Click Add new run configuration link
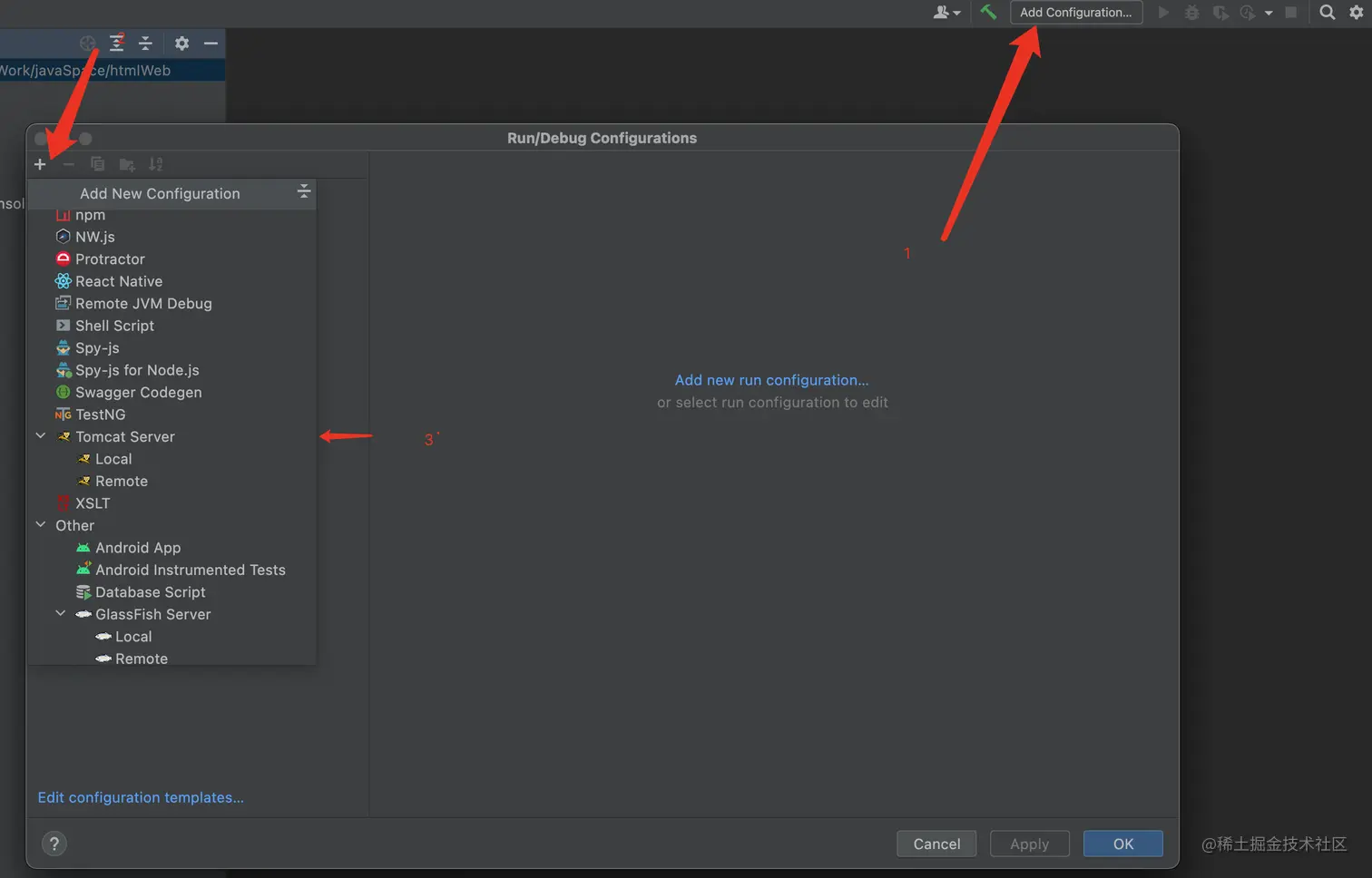 click(x=771, y=380)
